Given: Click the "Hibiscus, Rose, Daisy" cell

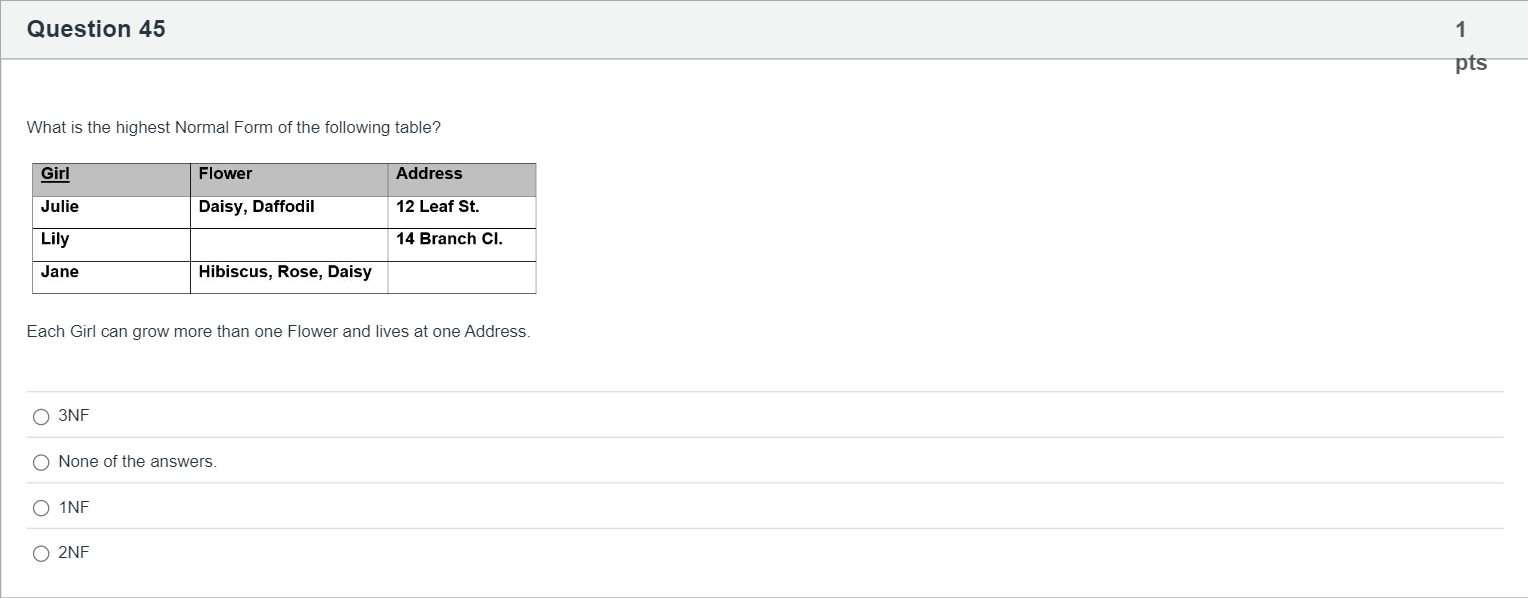Looking at the screenshot, I should pyautogui.click(x=285, y=272).
